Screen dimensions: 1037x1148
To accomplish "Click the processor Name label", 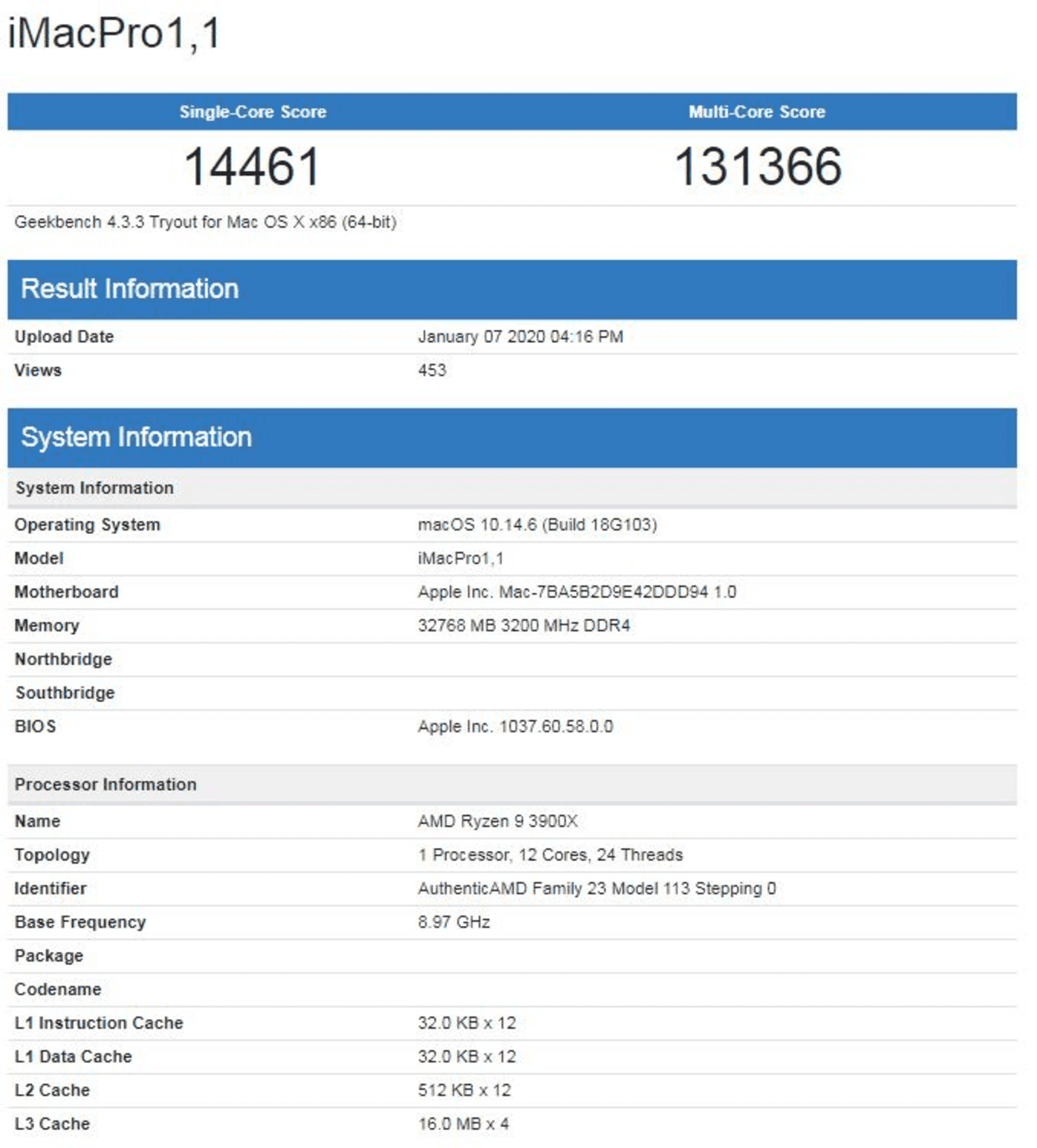I will click(x=37, y=822).
